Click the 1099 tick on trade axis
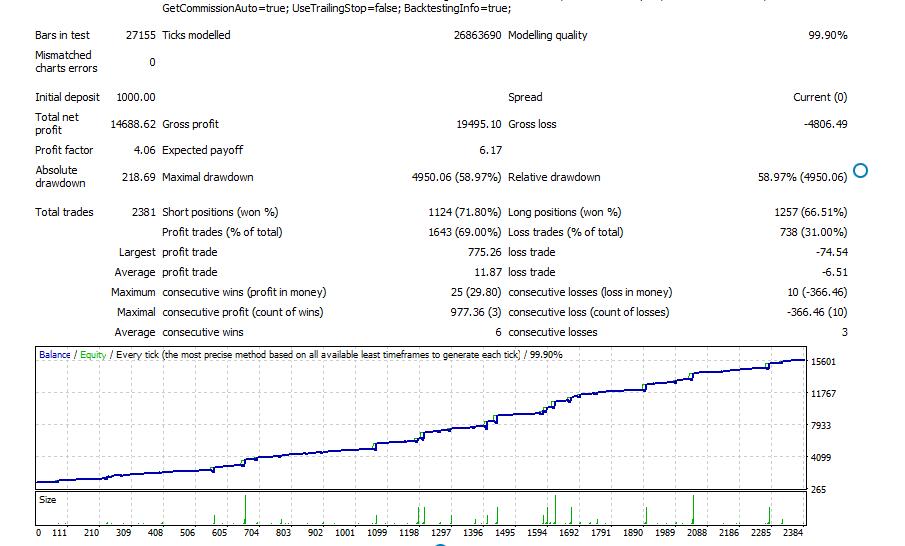The width and height of the screenshot is (905, 546). click(377, 533)
